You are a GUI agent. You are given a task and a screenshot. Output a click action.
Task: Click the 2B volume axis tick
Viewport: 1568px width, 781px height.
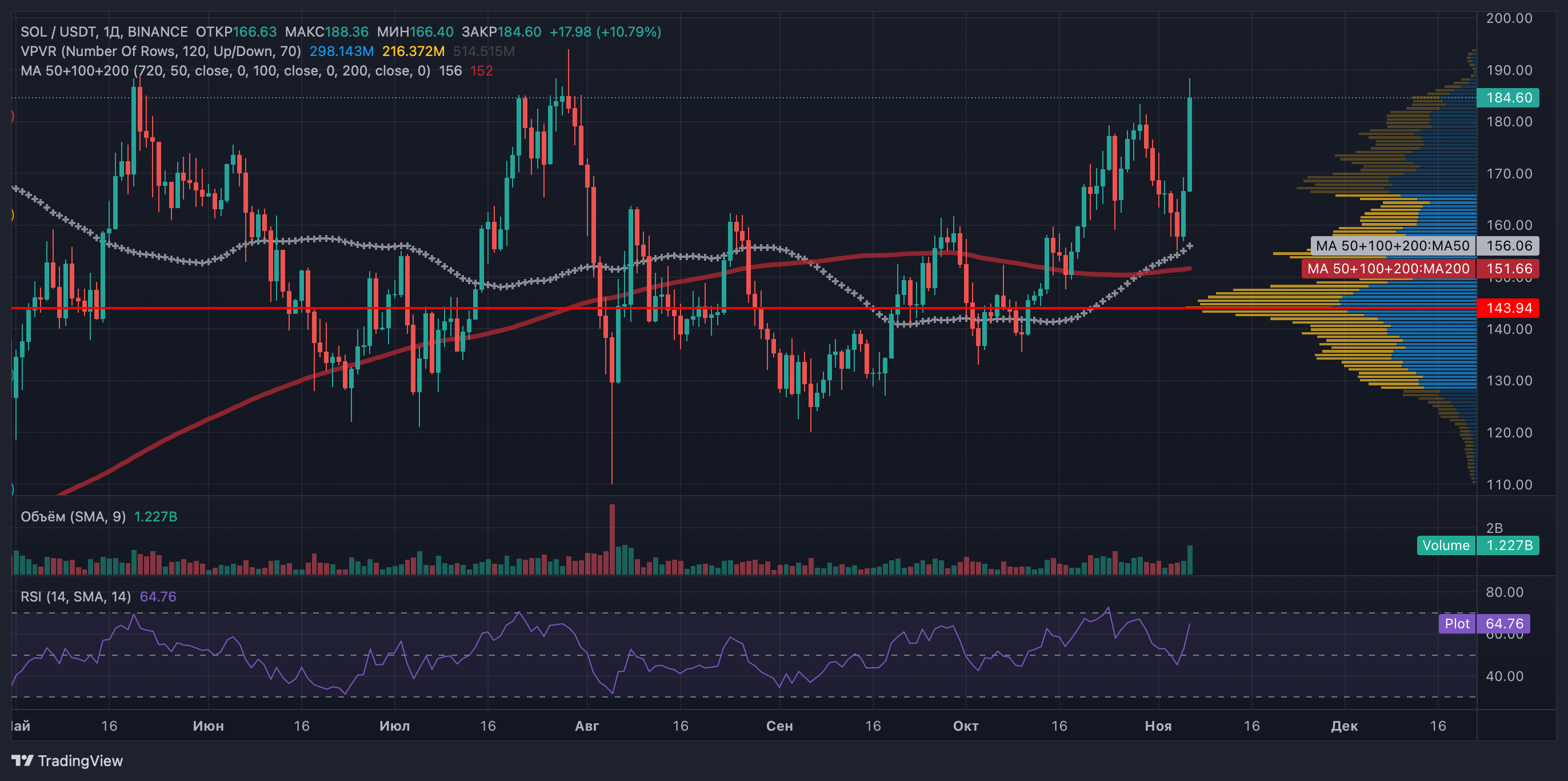1494,528
